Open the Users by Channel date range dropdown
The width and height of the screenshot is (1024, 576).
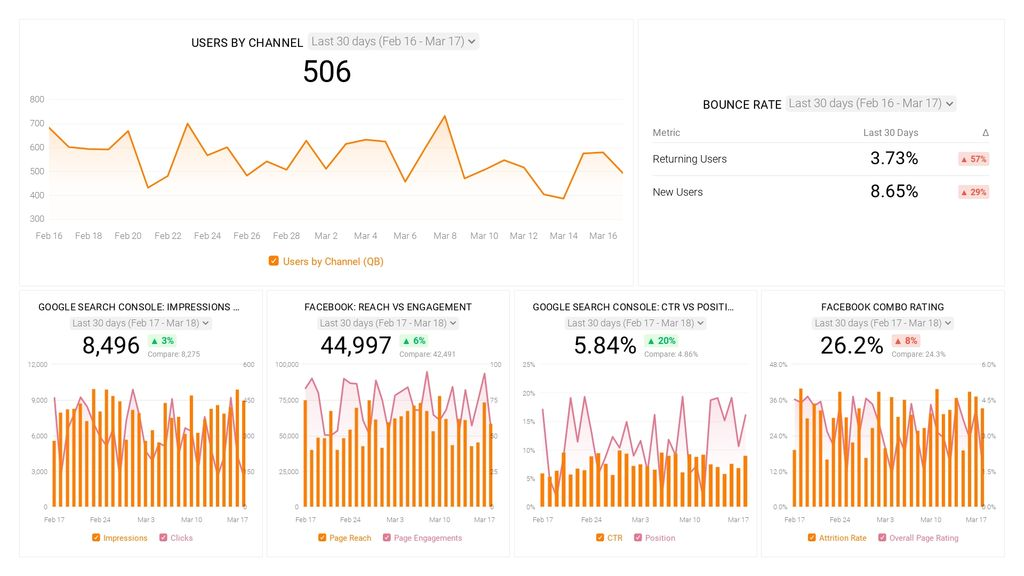393,41
